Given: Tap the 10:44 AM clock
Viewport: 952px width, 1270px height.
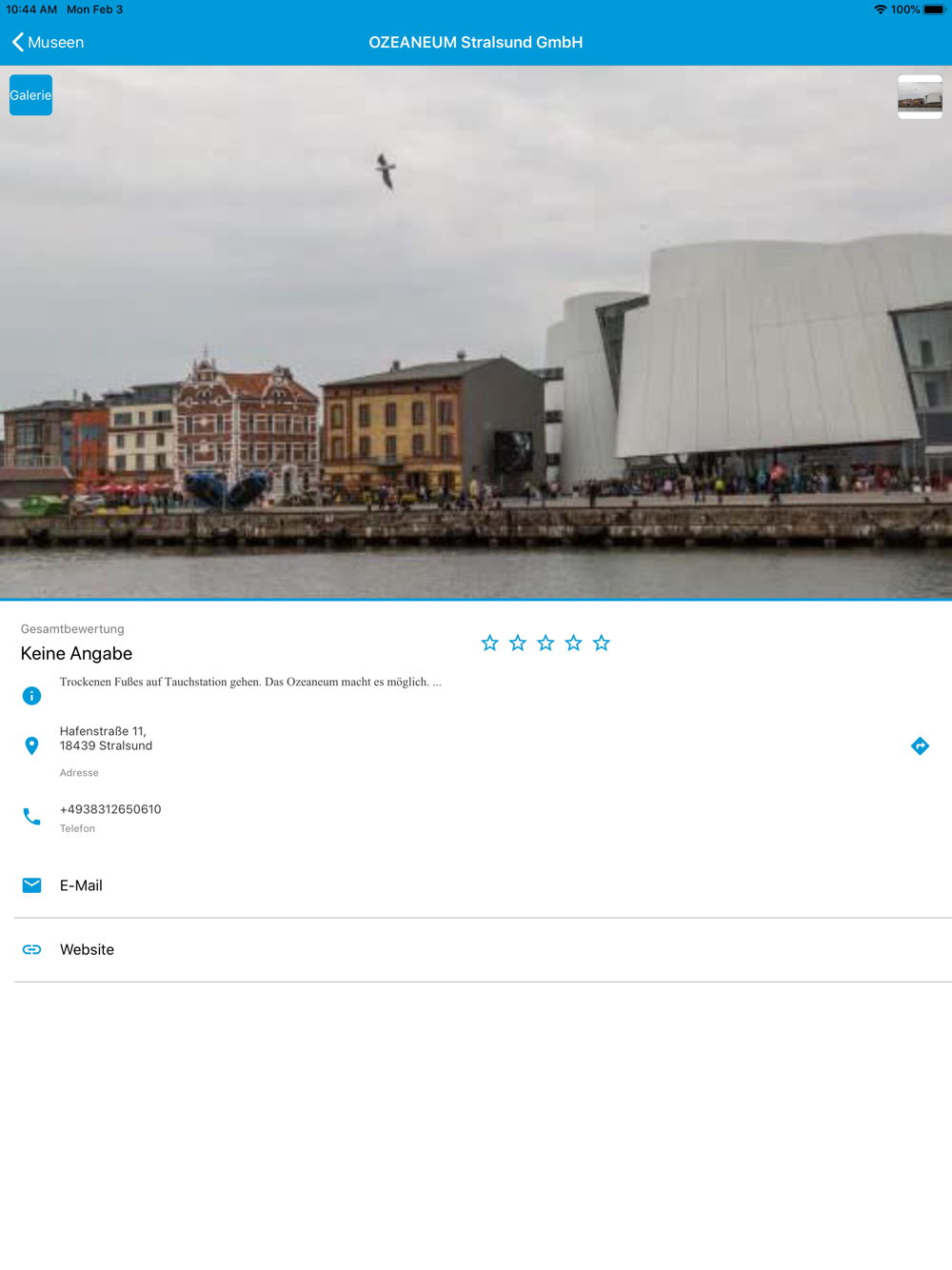Looking at the screenshot, I should tap(31, 10).
